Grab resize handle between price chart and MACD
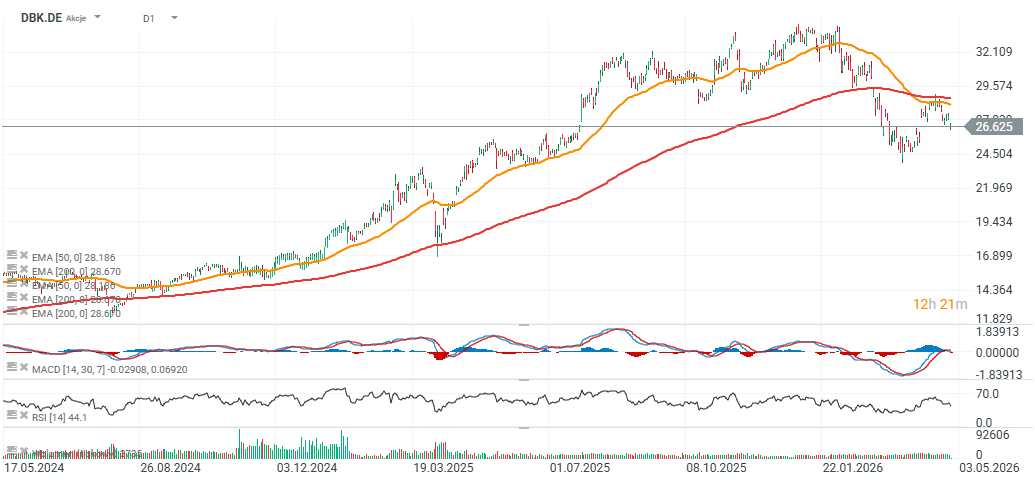This screenshot has height=485, width=1035. point(523,327)
